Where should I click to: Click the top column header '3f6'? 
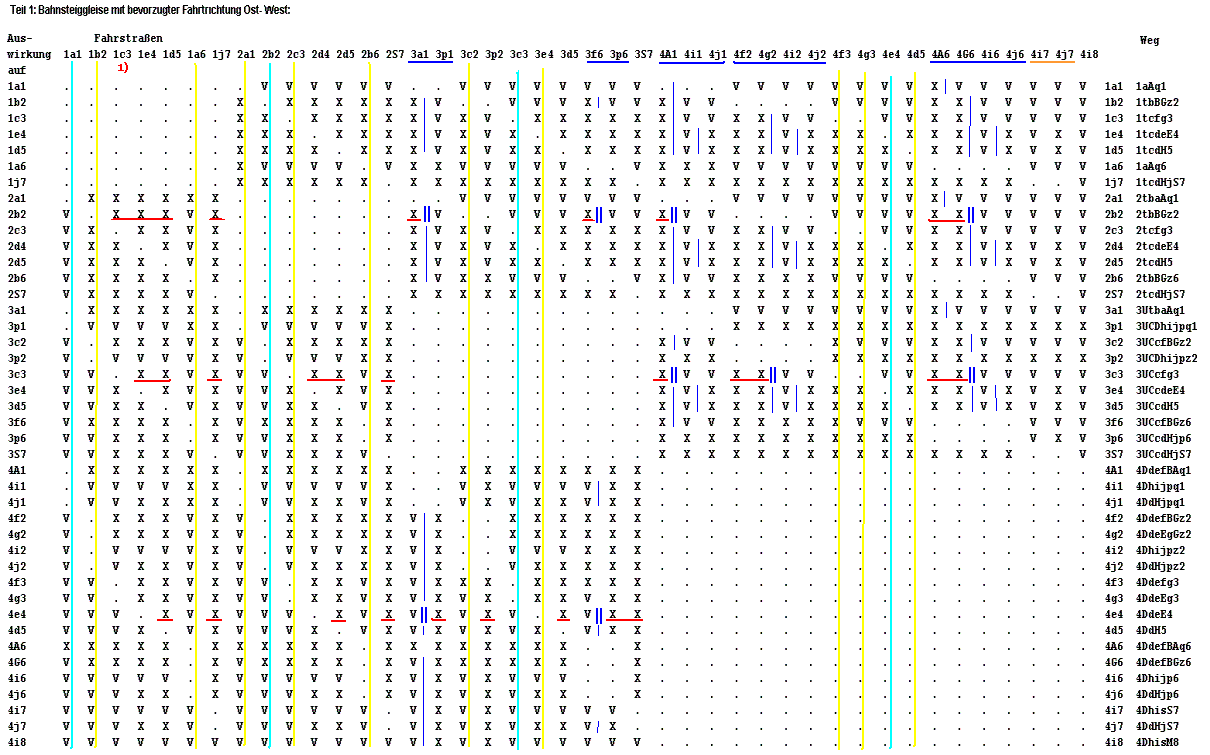(x=594, y=54)
